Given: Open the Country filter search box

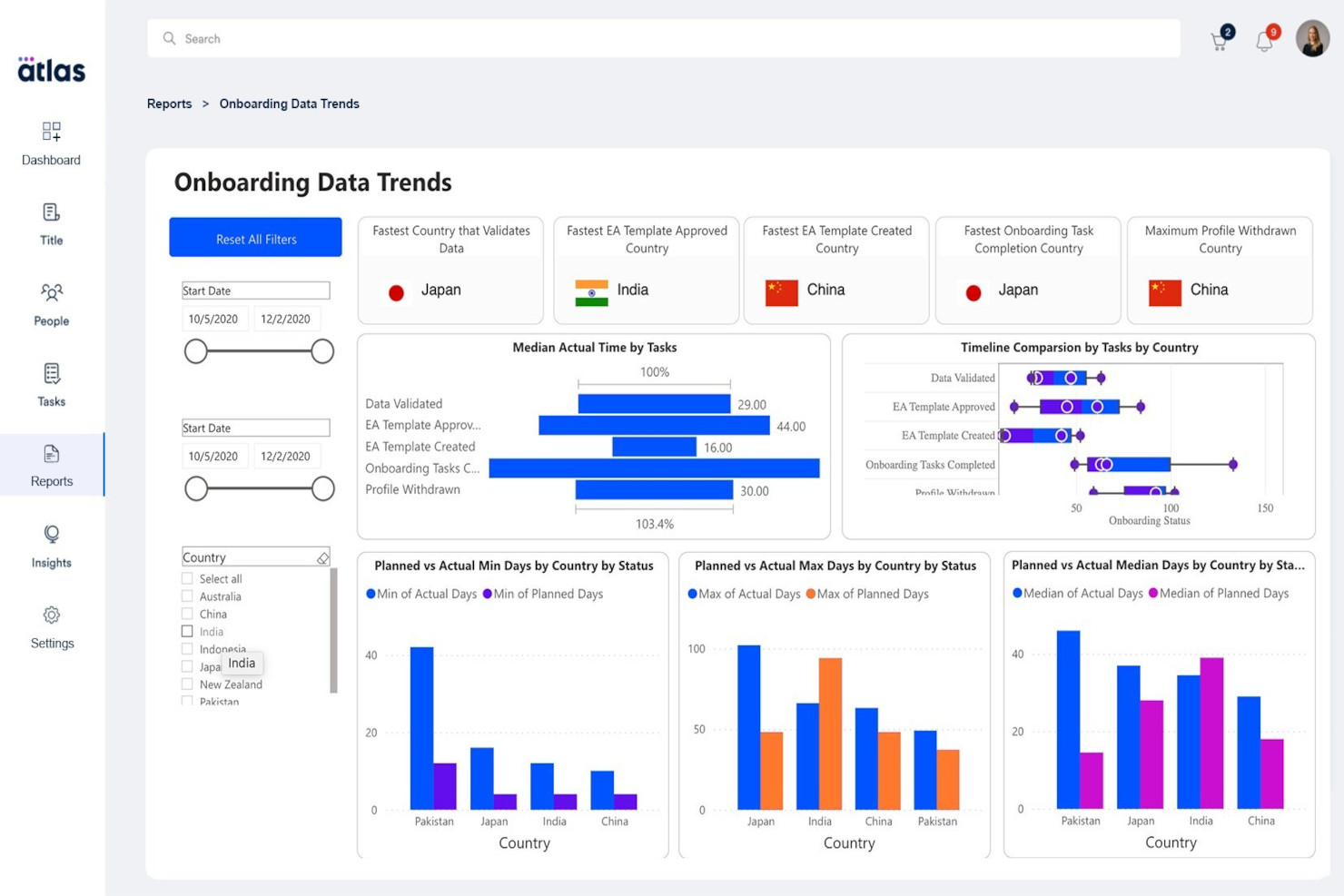Looking at the screenshot, I should coord(245,556).
